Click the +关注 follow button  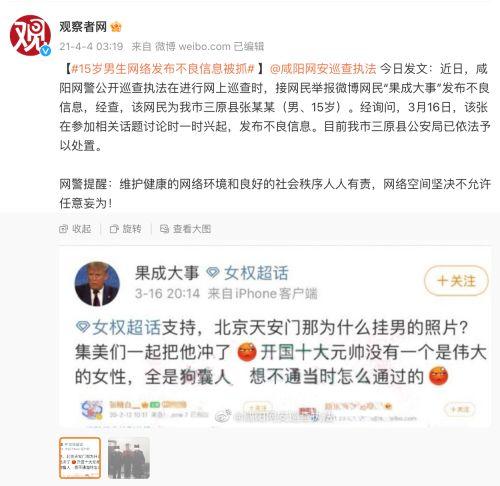click(x=456, y=281)
